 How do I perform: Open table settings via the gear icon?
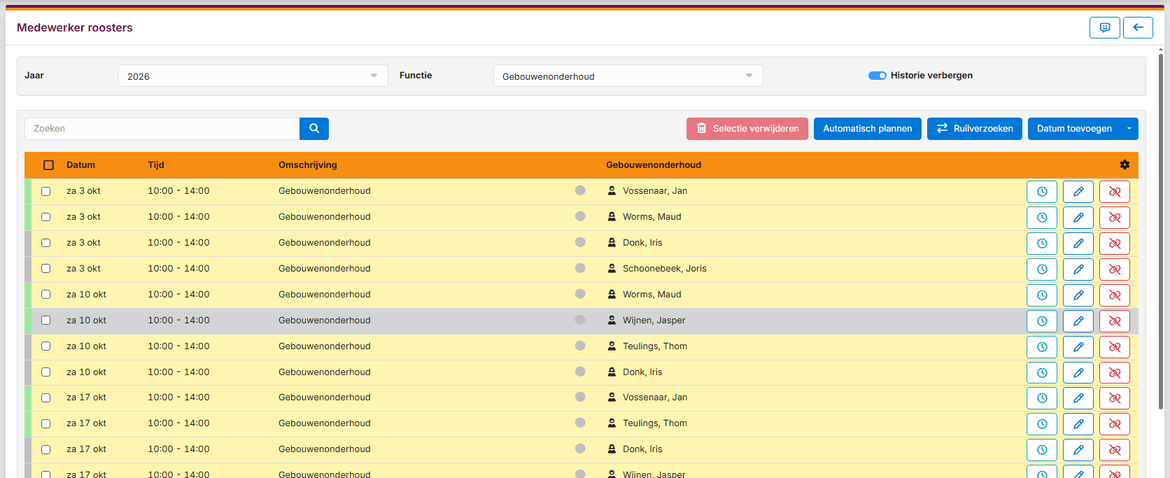coord(1124,165)
